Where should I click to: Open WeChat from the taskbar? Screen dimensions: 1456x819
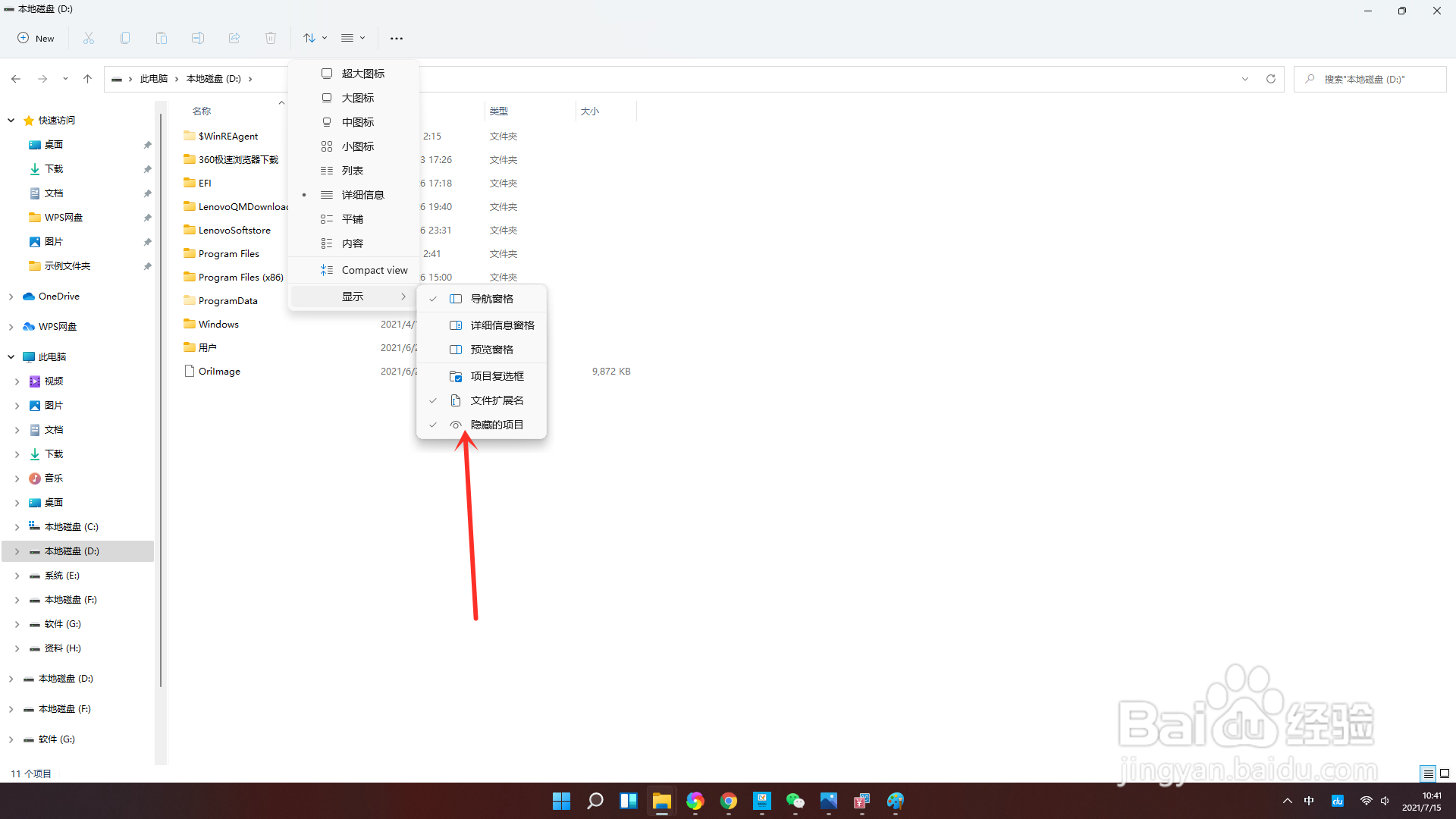pyautogui.click(x=795, y=801)
